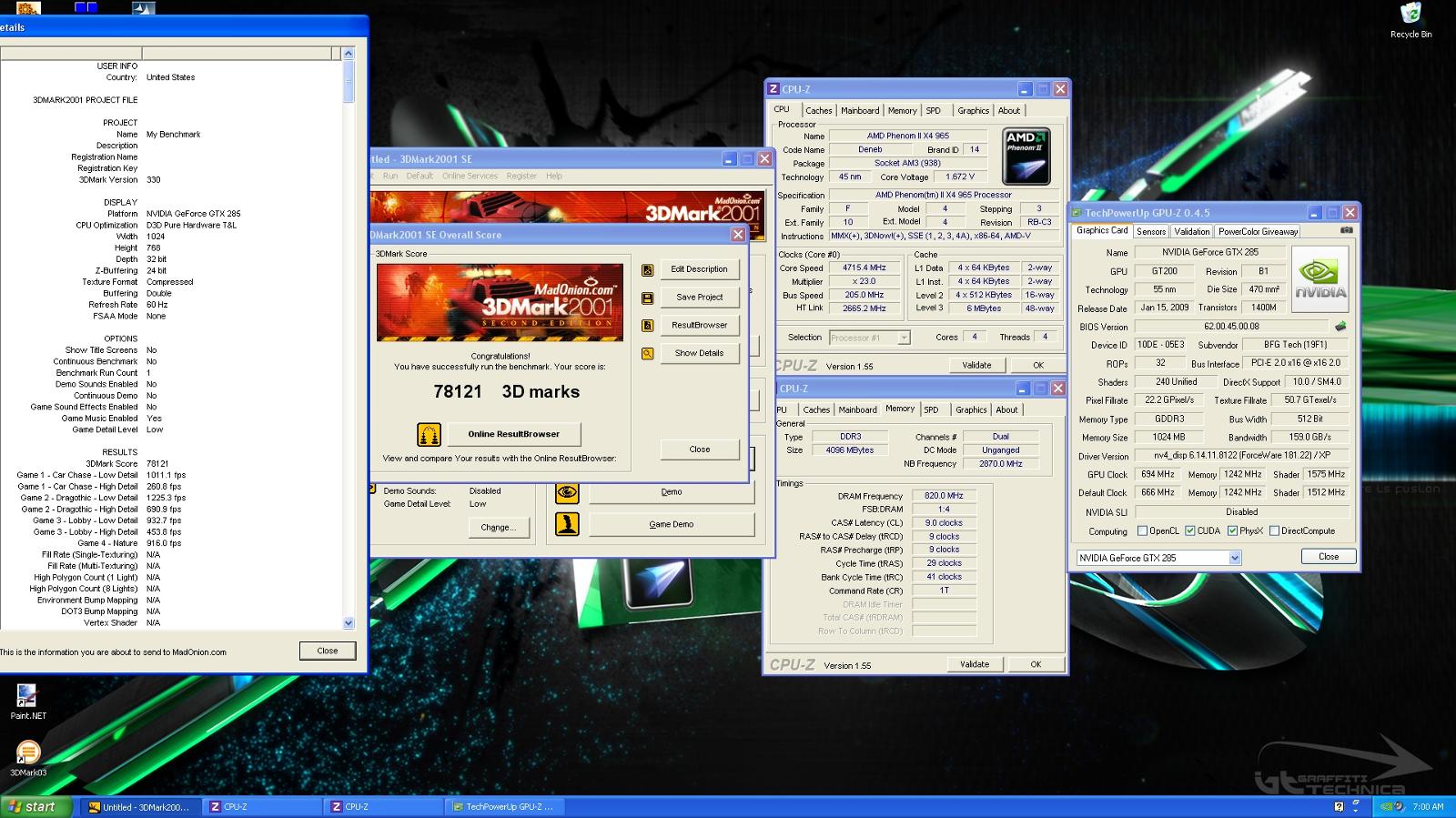Select the 3DMark03 desktop icon
1456x818 pixels.
click(27, 759)
